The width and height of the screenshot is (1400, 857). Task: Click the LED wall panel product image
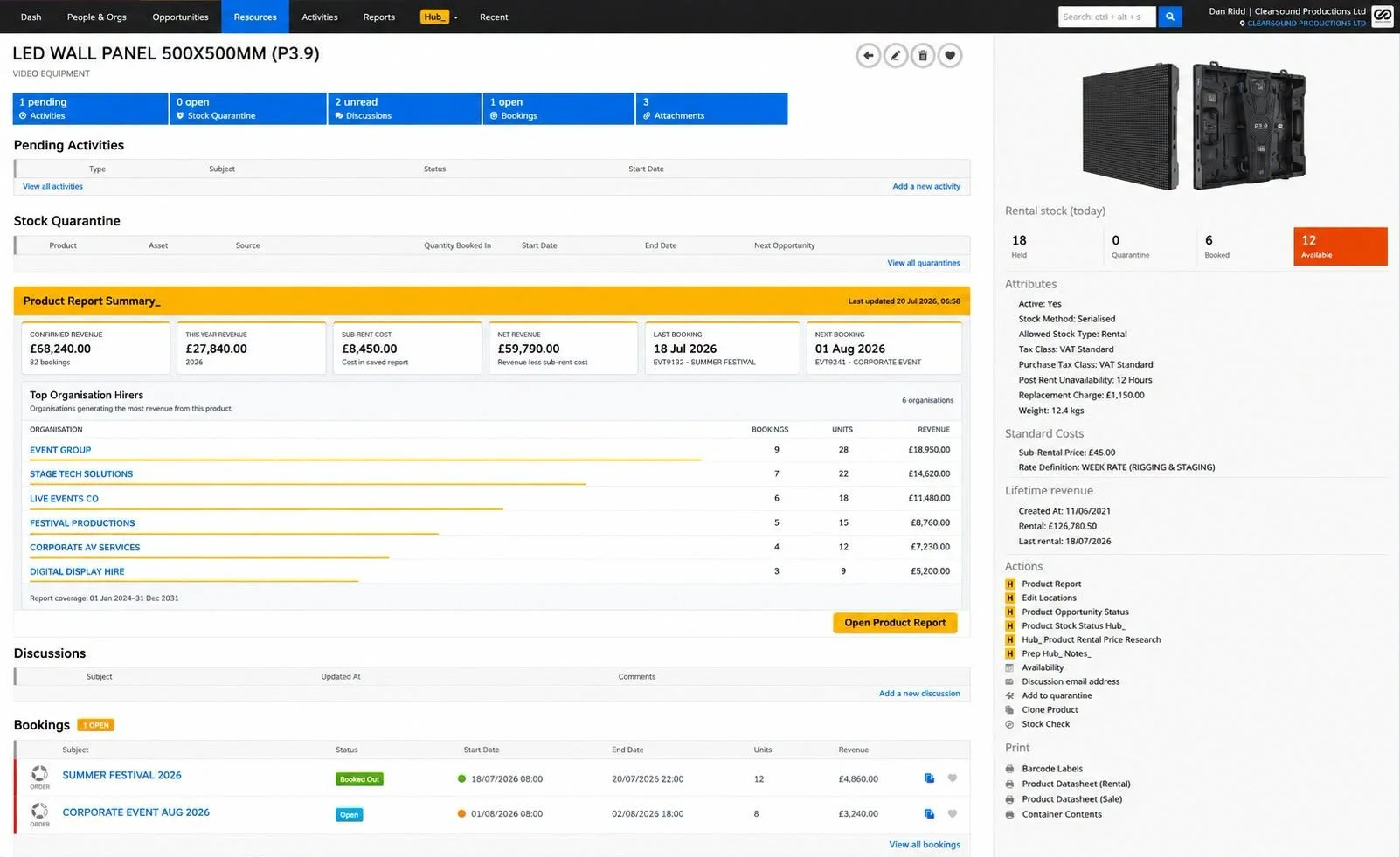tap(1194, 126)
